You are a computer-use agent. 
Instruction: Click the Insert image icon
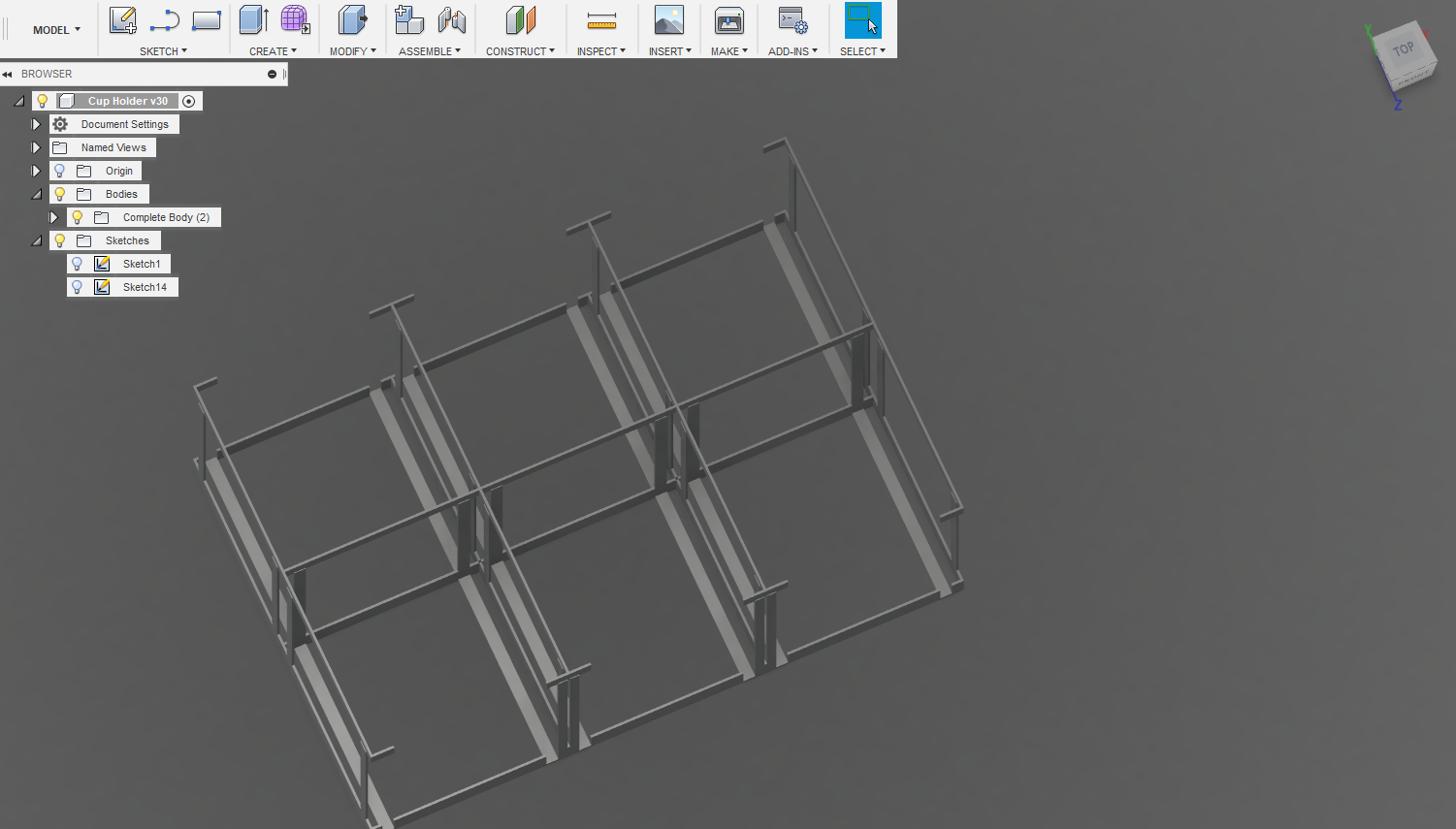pyautogui.click(x=669, y=20)
